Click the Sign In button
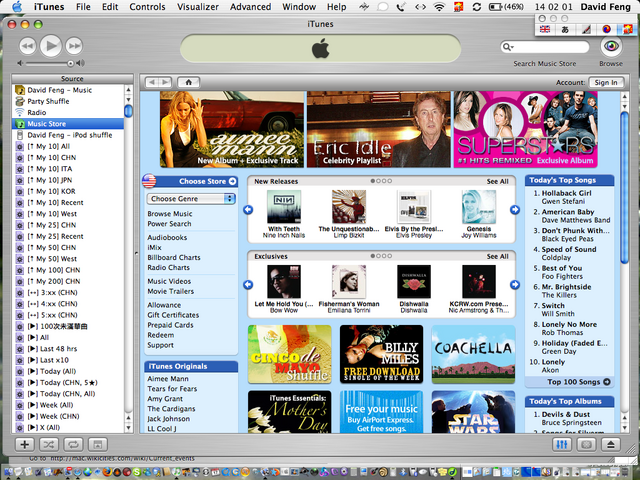The image size is (640, 480). [x=606, y=82]
